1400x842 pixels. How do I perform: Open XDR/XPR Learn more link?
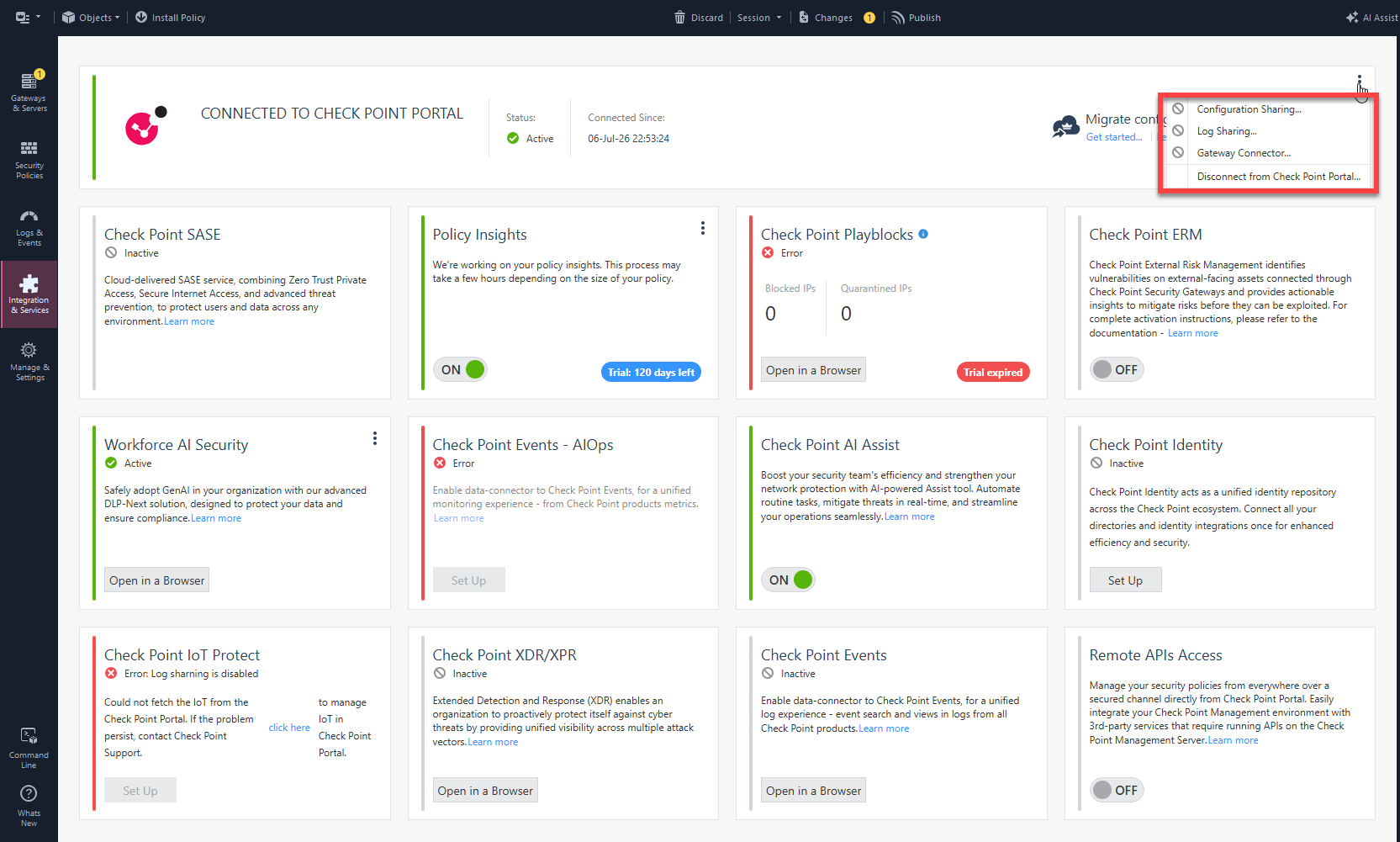493,742
